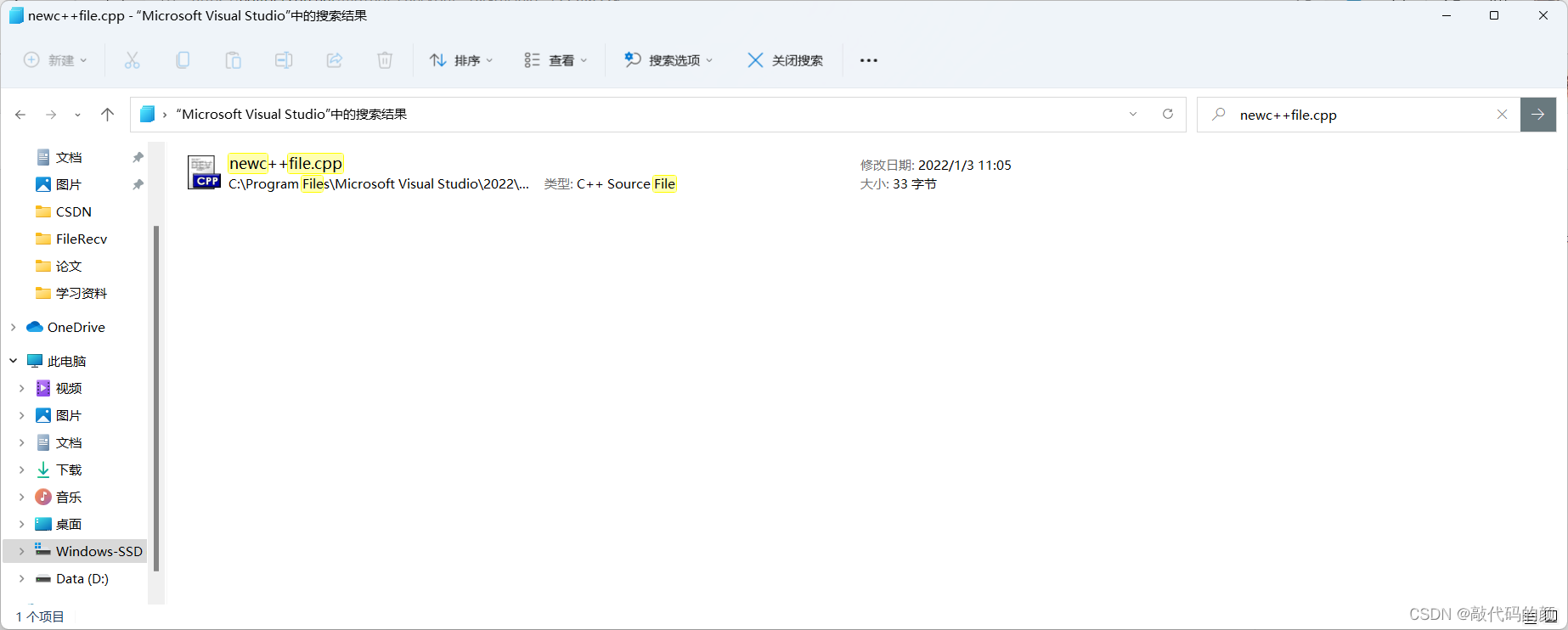Open the Sort (排序) dropdown

[461, 60]
